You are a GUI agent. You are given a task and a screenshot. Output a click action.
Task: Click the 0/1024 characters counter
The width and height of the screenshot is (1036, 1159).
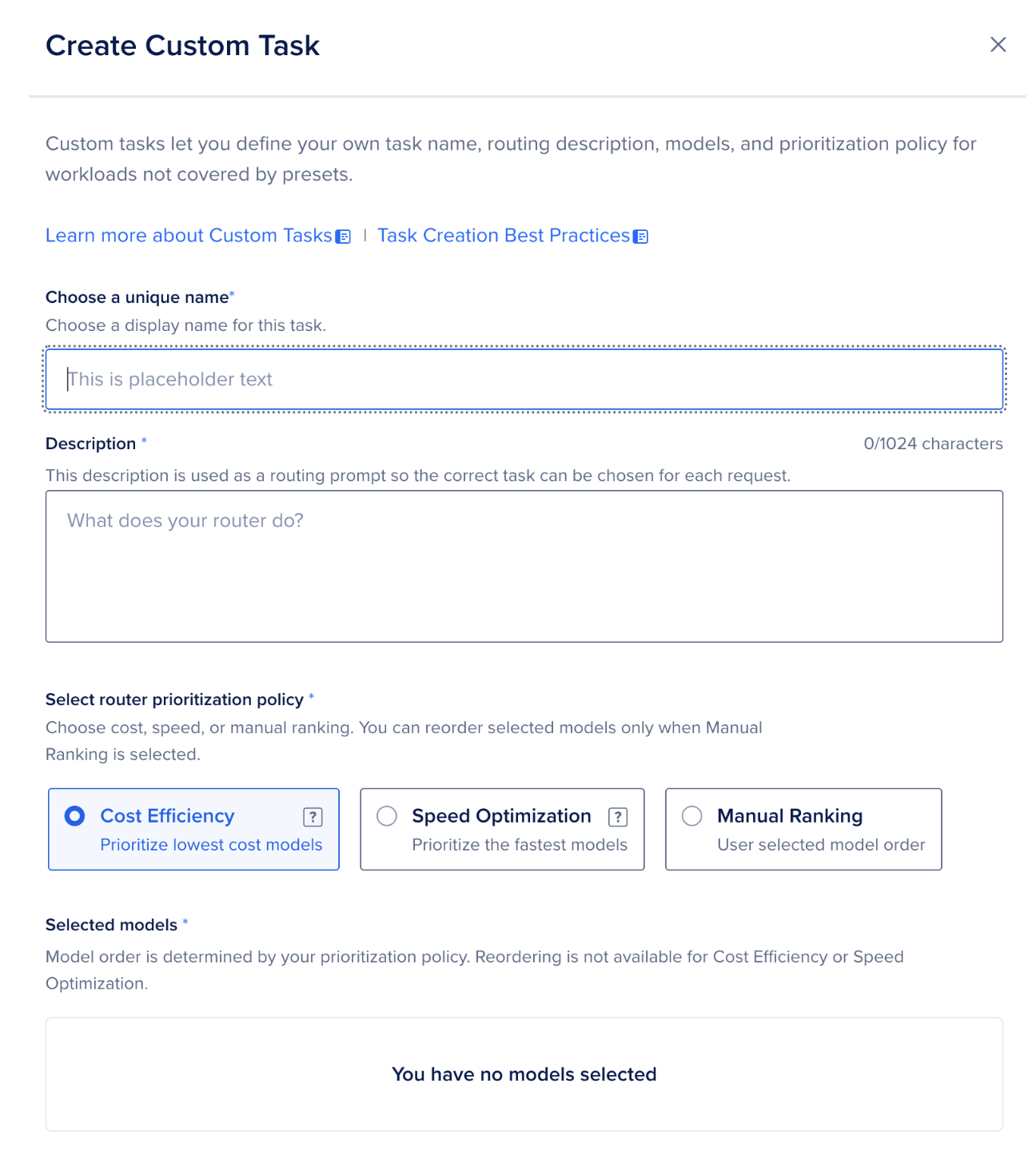point(933,444)
